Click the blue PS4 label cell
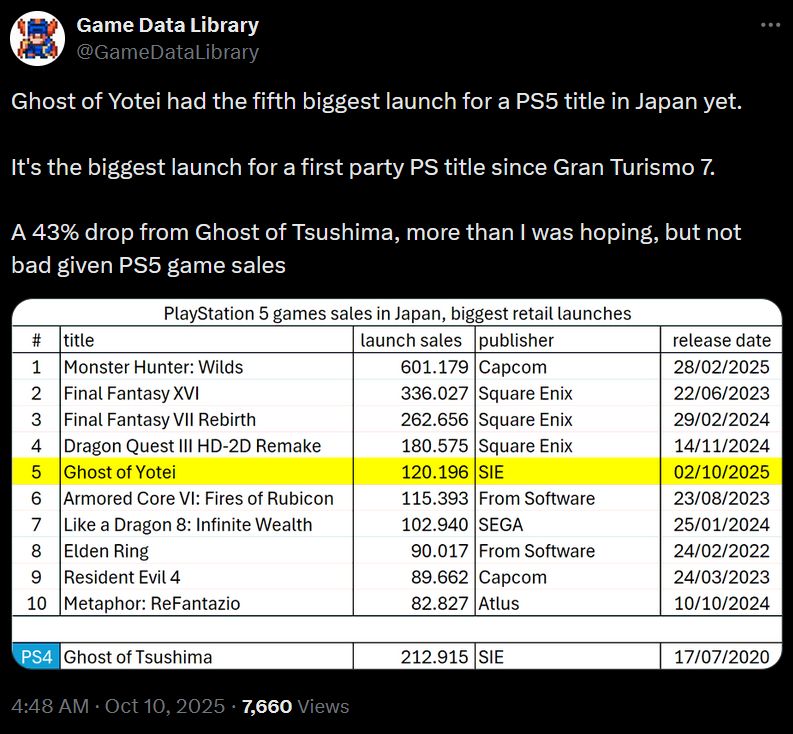The width and height of the screenshot is (793, 734). click(36, 657)
